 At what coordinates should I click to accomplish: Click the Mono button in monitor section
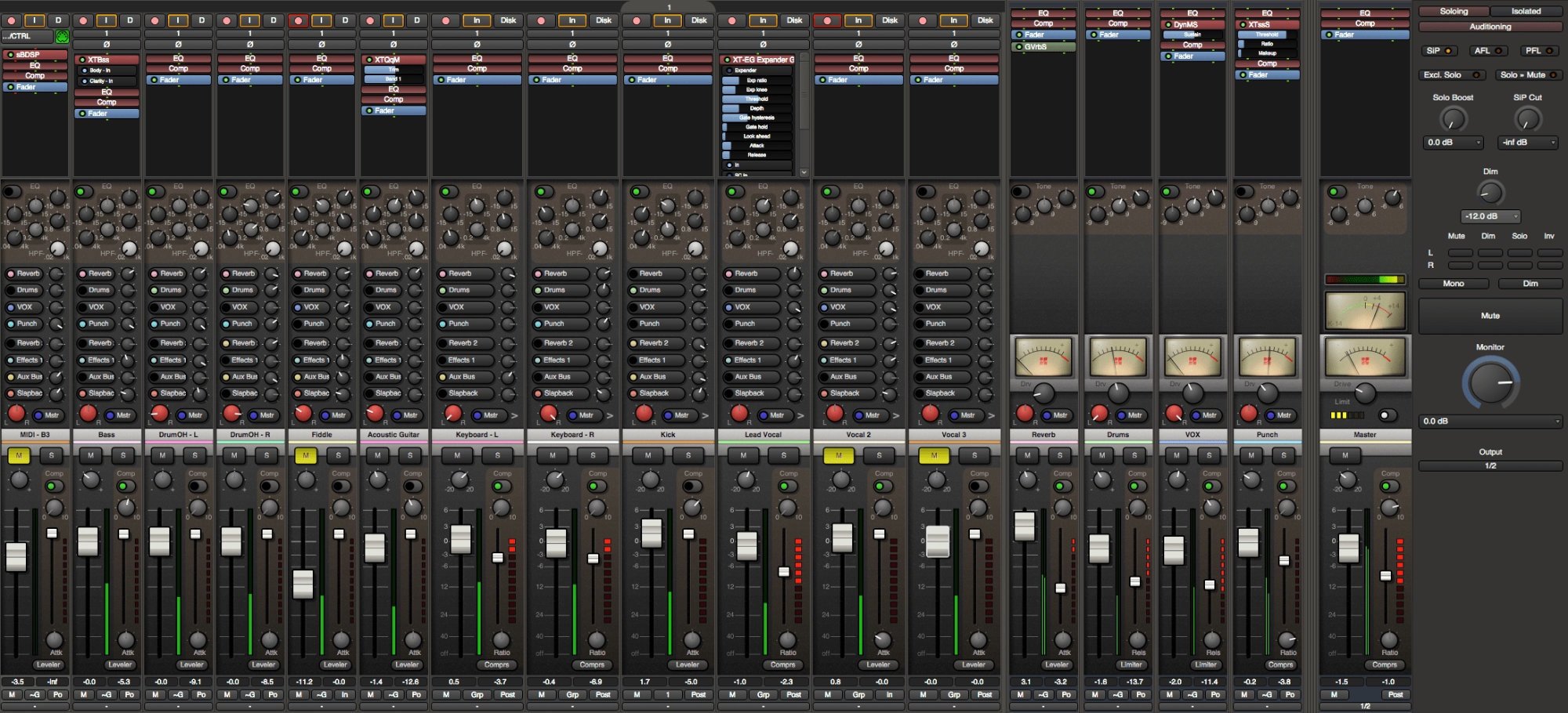pyautogui.click(x=1453, y=284)
